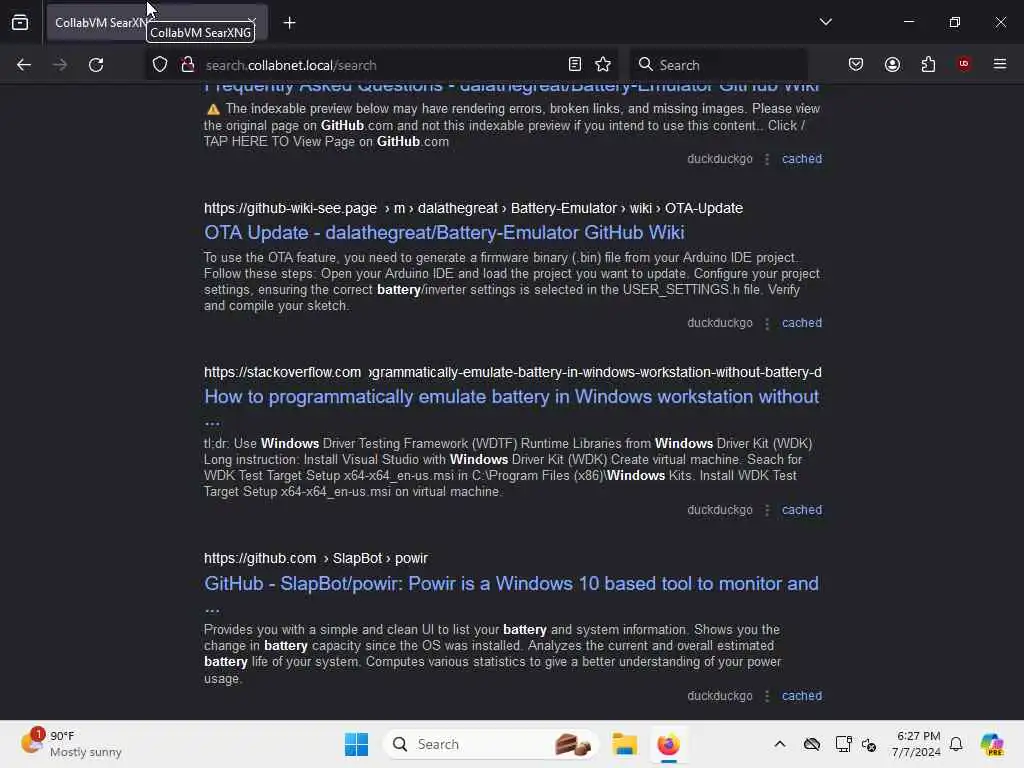Close the CollabVM SearXNG tab
The width and height of the screenshot is (1024, 768).
(x=251, y=23)
